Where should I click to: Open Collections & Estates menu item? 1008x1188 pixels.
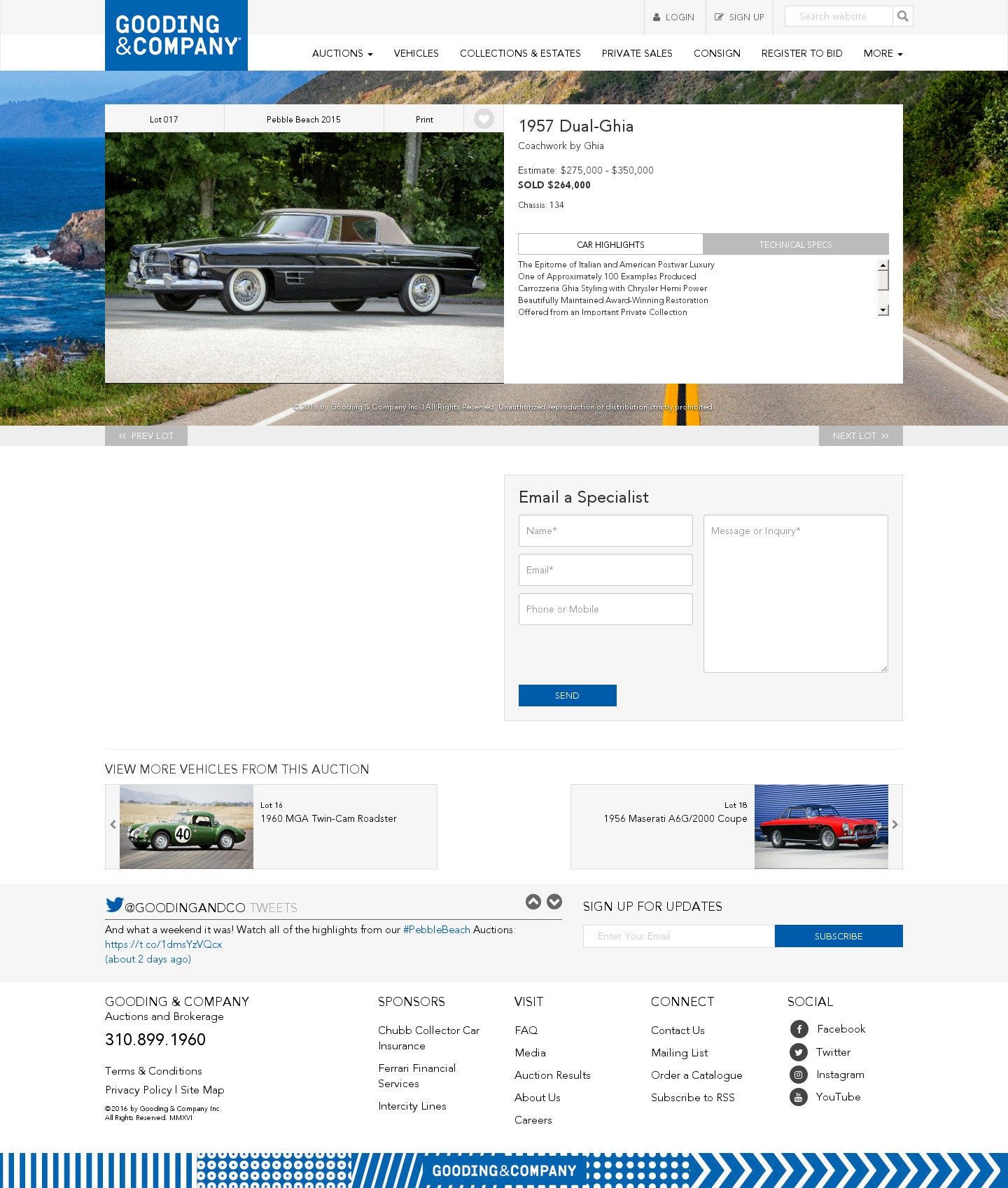pyautogui.click(x=520, y=53)
